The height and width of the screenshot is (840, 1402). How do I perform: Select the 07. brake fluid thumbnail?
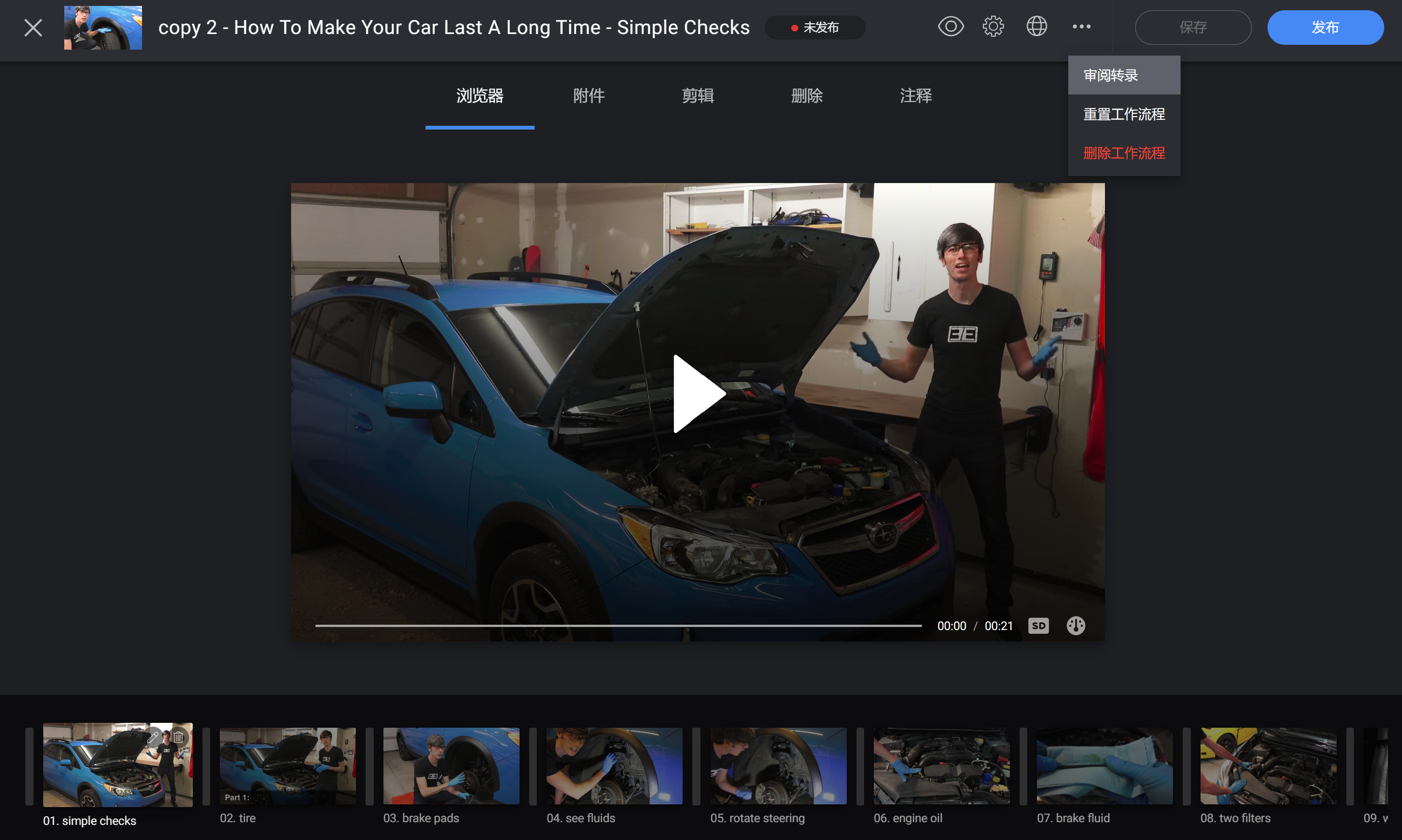(1105, 766)
